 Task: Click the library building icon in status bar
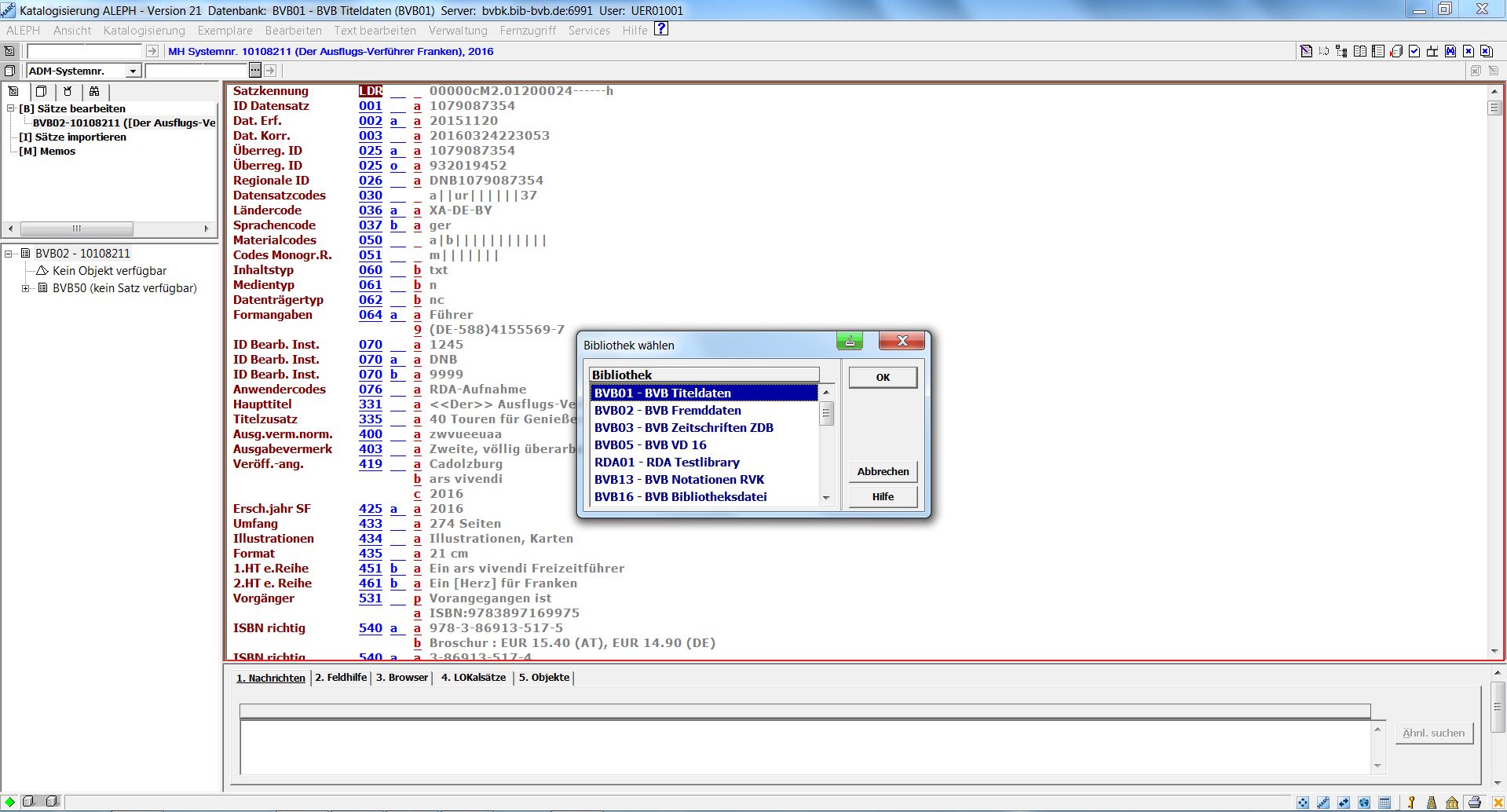1452,802
